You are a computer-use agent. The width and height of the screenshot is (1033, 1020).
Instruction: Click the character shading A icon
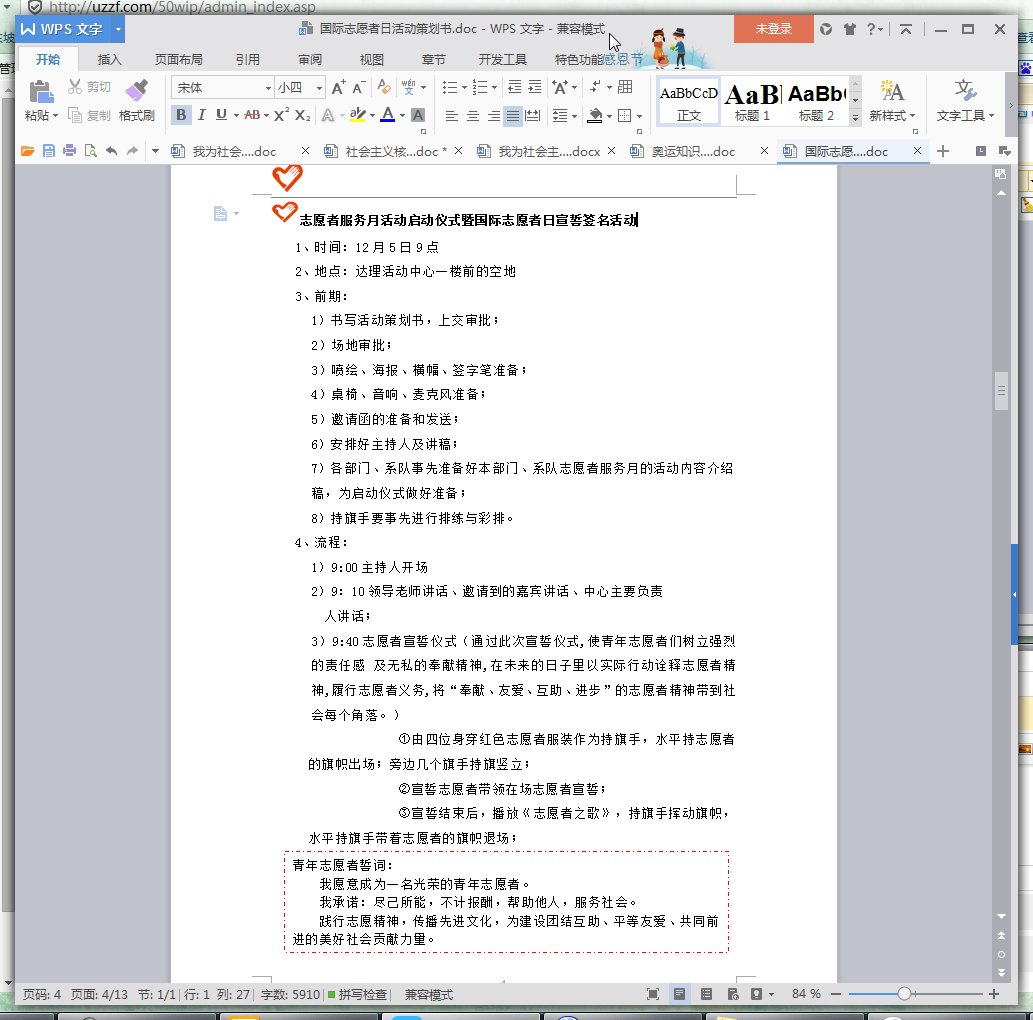[x=418, y=115]
